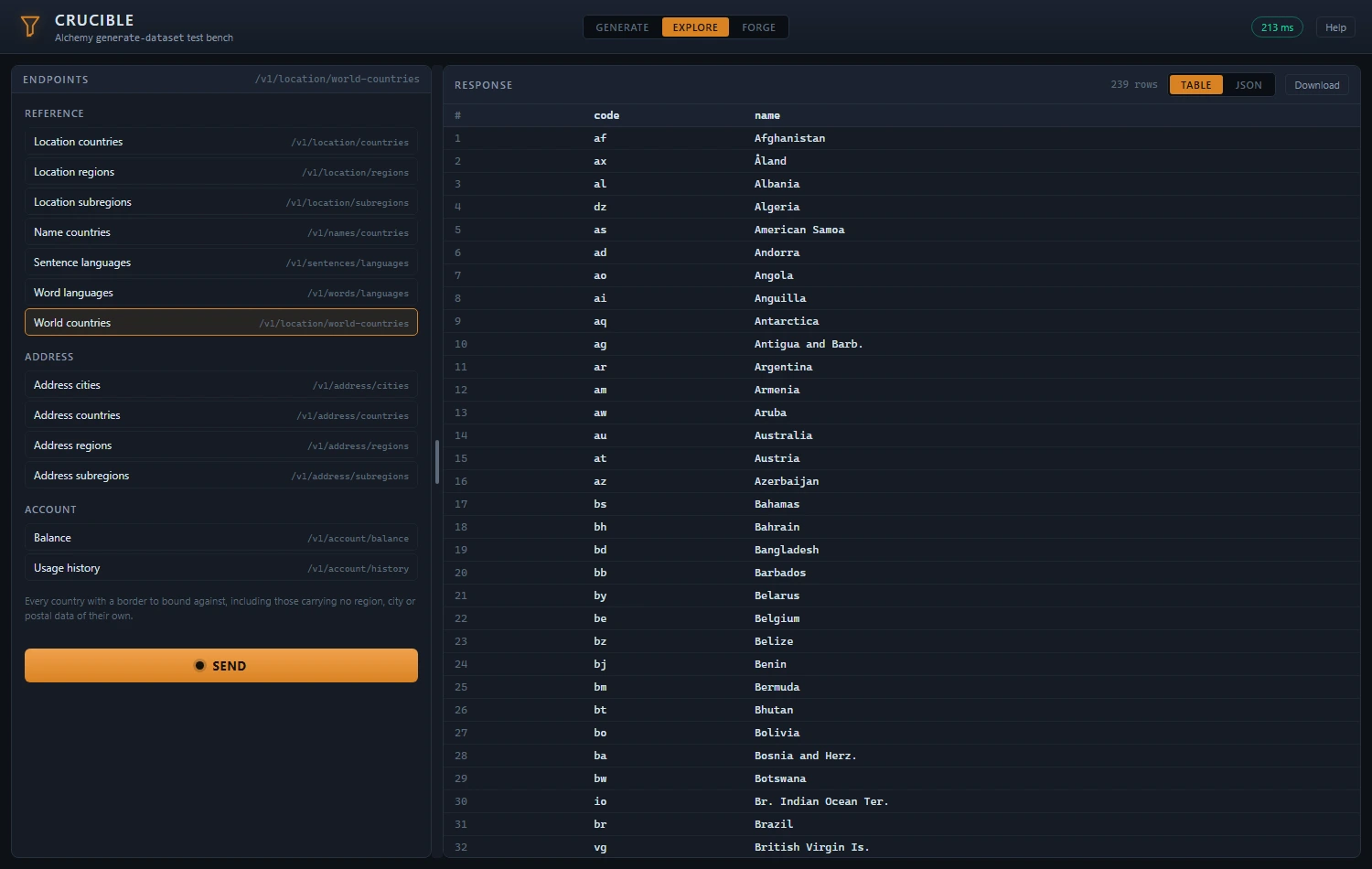Click the 'bt' code cell
1372x869 pixels.
click(x=600, y=710)
